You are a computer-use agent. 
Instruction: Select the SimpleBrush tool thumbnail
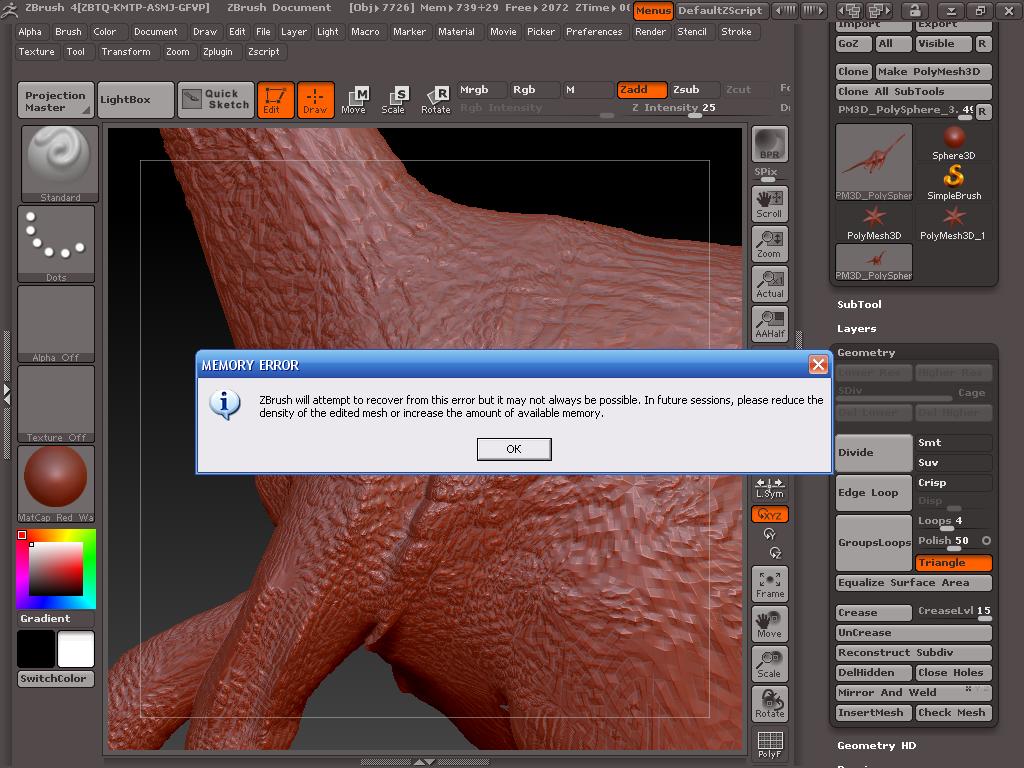(953, 182)
